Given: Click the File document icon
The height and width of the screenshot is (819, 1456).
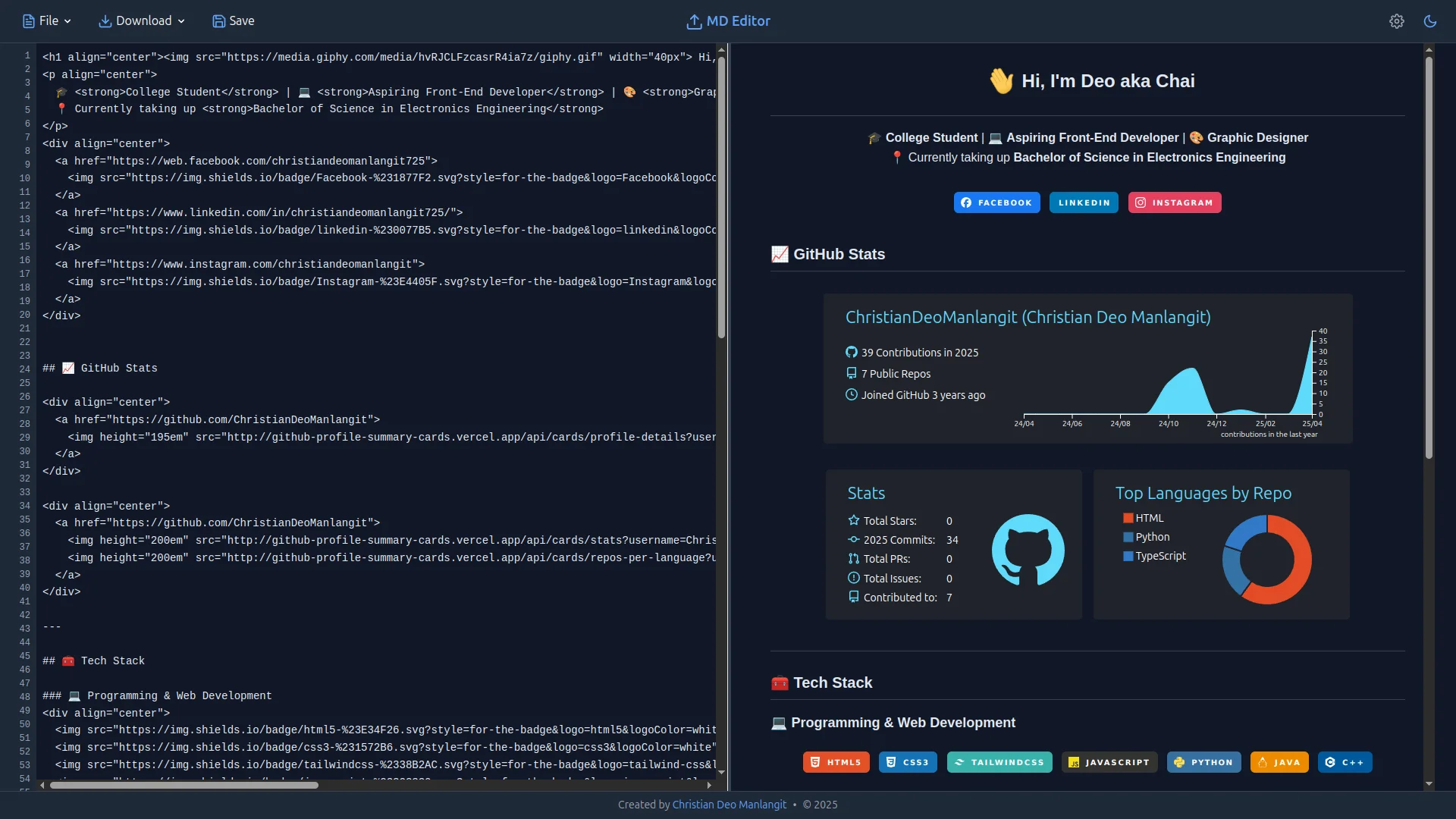Looking at the screenshot, I should click(29, 21).
